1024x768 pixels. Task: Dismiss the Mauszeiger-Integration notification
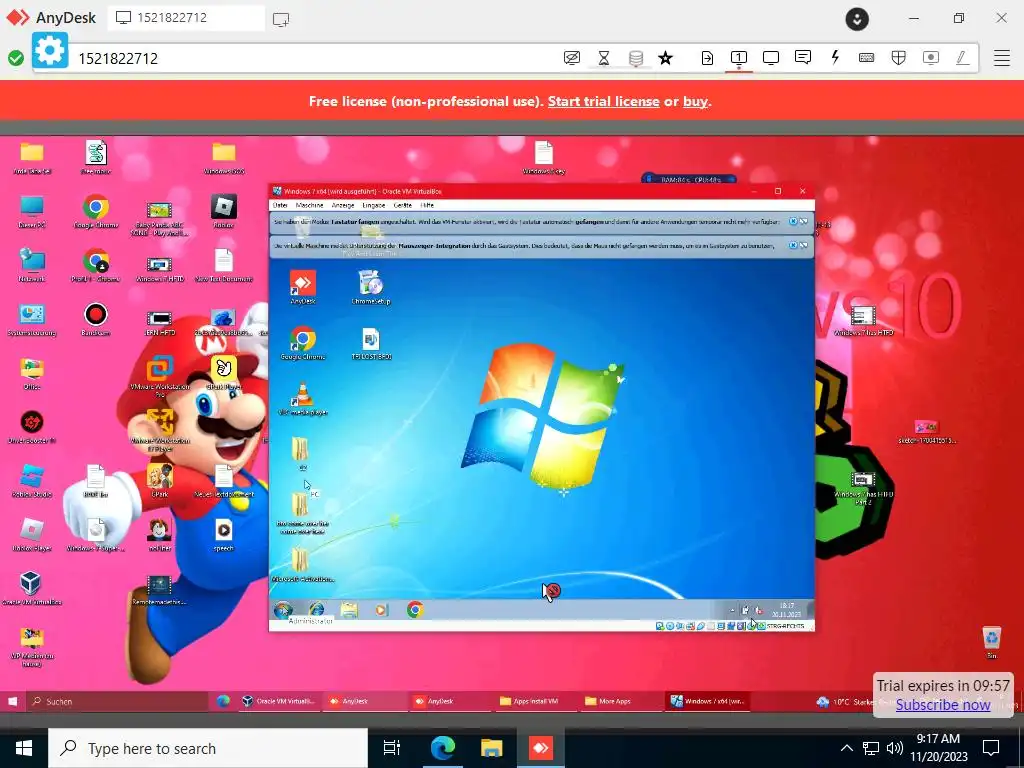coord(793,246)
